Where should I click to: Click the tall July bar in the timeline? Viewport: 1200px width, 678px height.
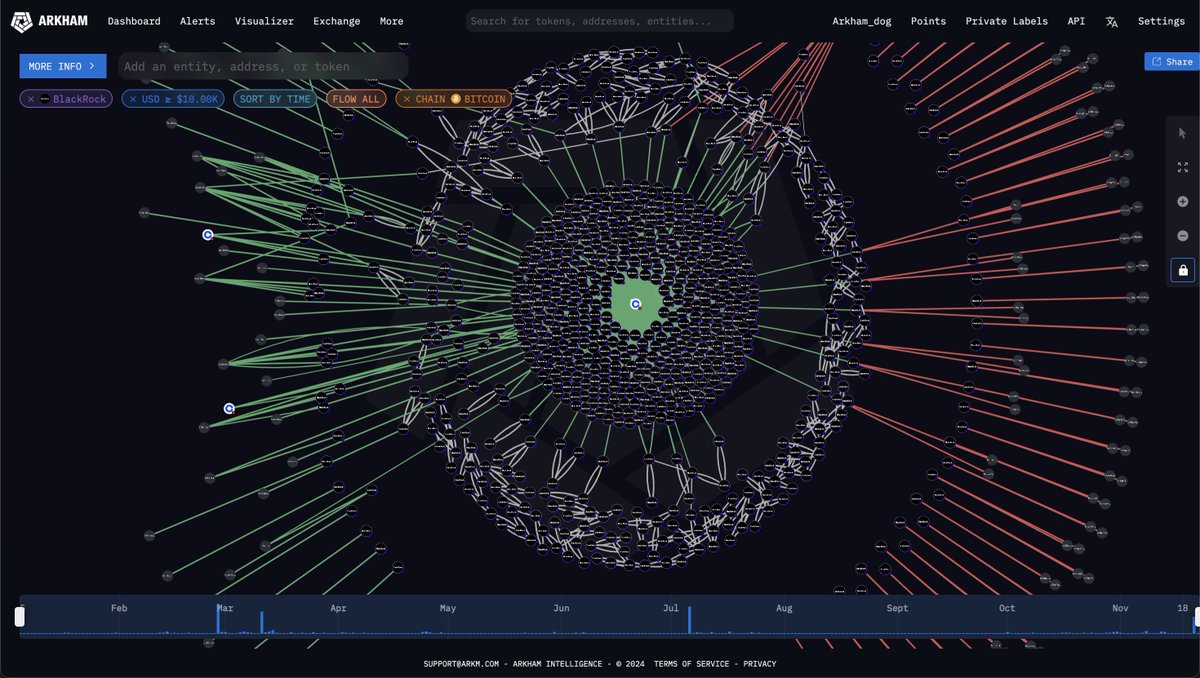pyautogui.click(x=690, y=619)
